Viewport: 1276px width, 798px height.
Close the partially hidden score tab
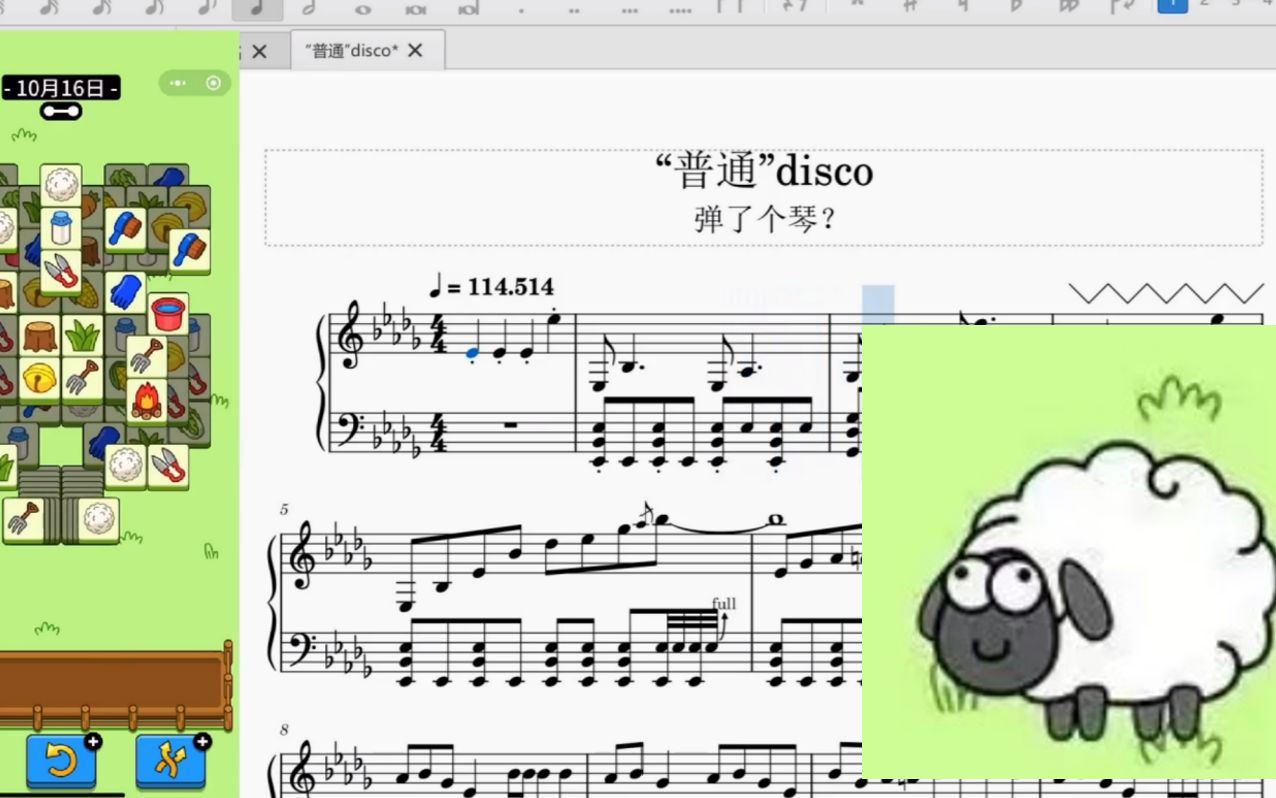259,51
